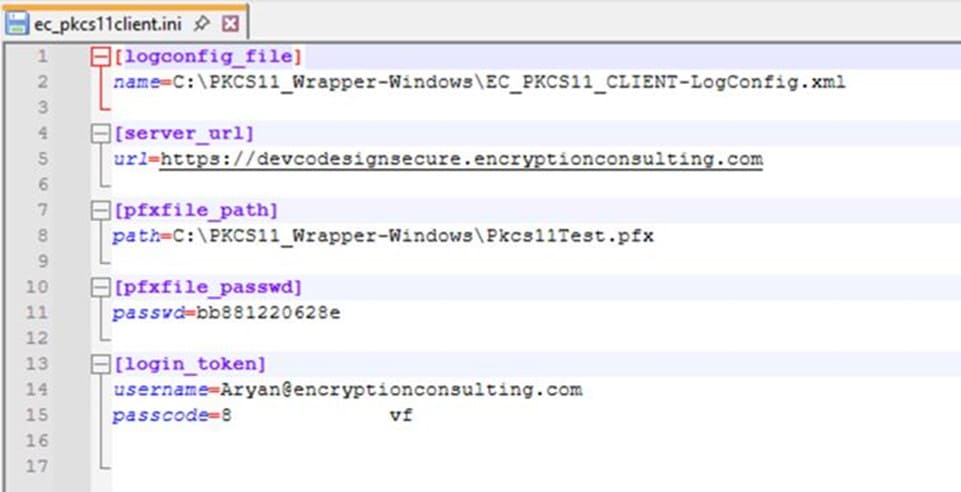Select line 5 via its line number
Screen dimensions: 961x492
(42, 159)
